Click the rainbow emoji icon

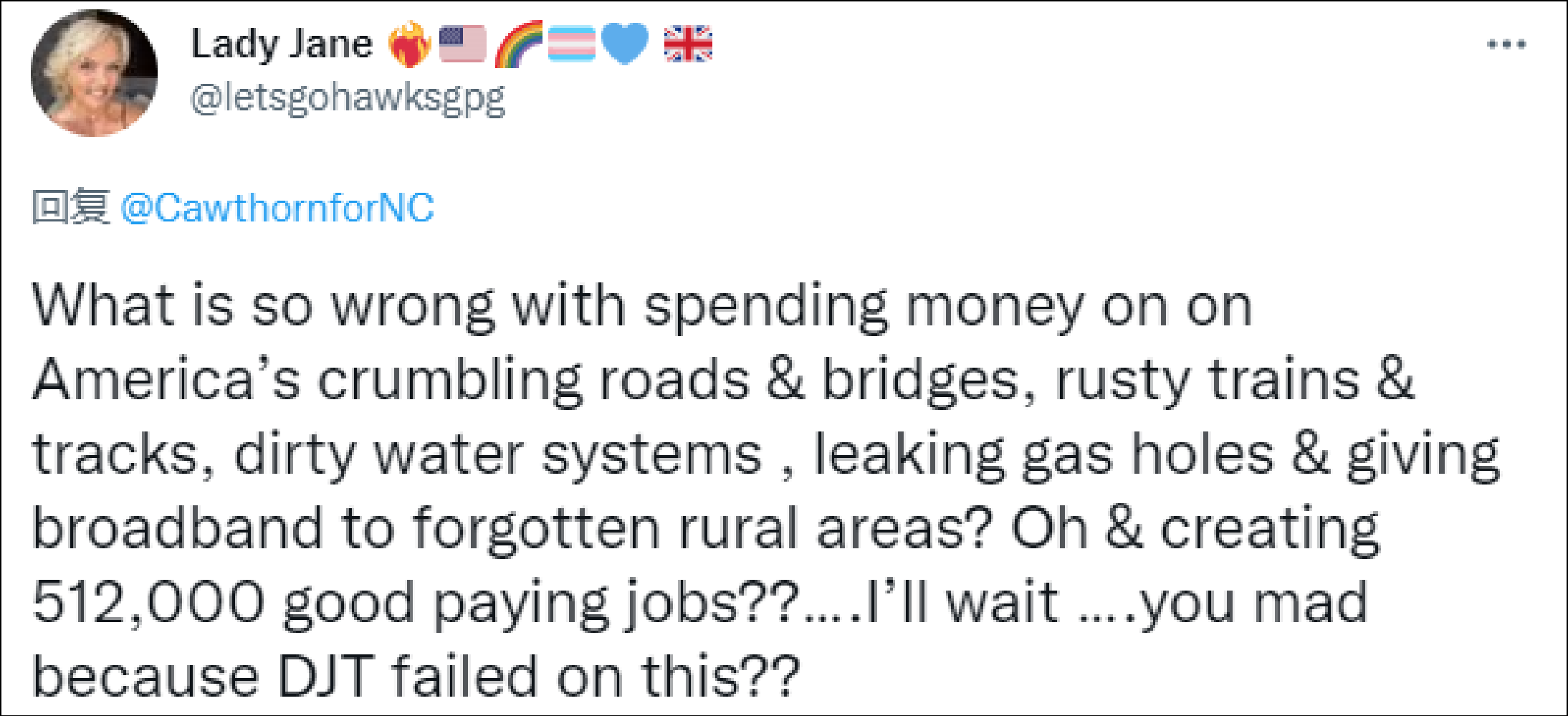(x=519, y=44)
